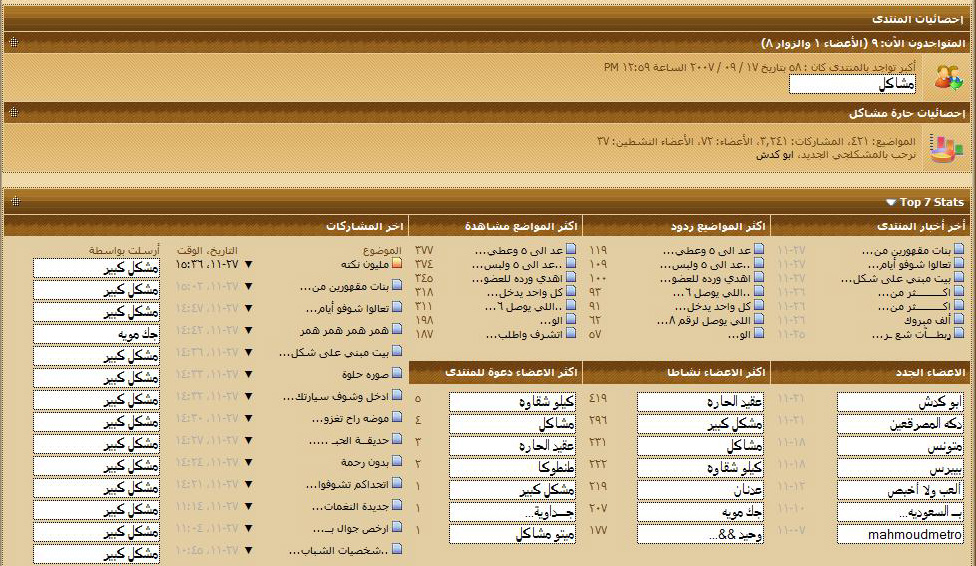Click the document icon beside ألف مبروك
Screen dimensions: 976x566
(959, 320)
